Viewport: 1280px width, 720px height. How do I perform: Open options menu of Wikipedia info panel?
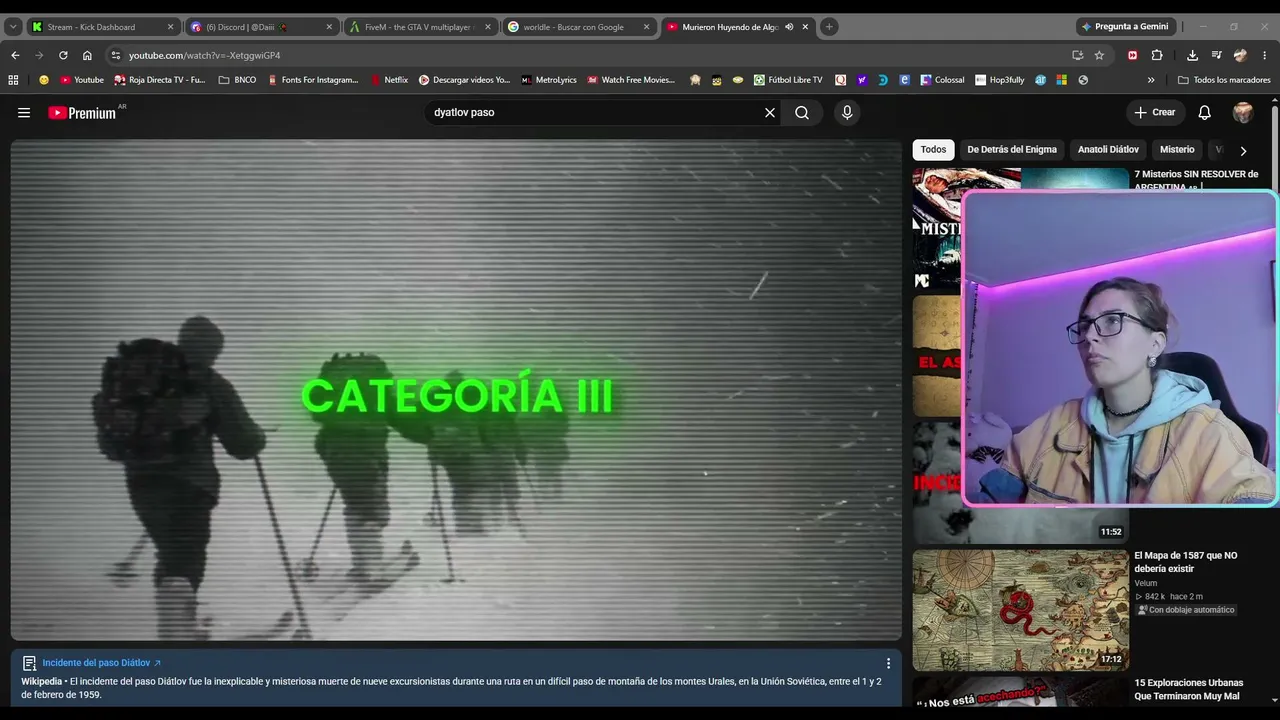coord(888,663)
